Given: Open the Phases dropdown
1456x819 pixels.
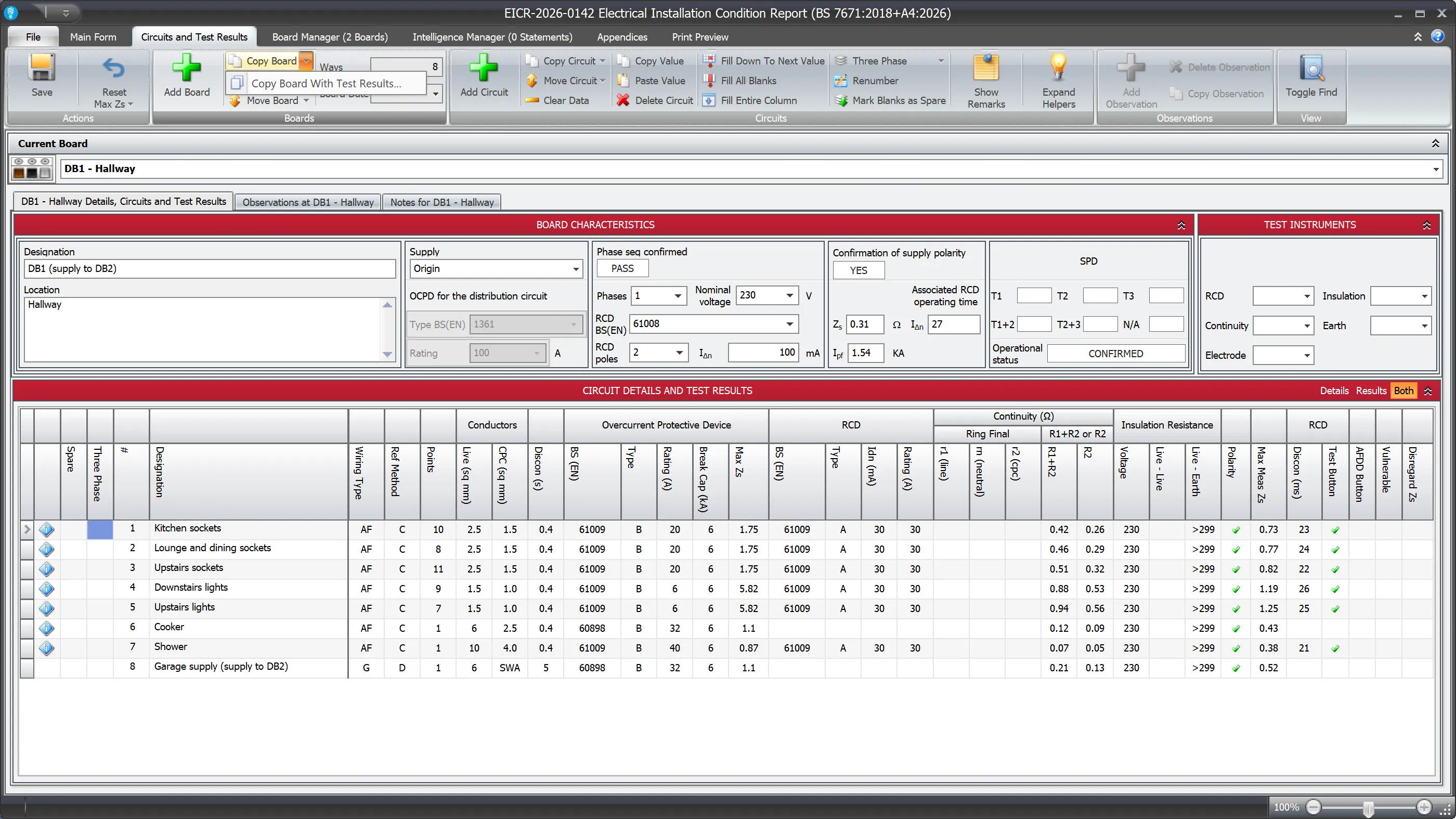Looking at the screenshot, I should pyautogui.click(x=678, y=295).
